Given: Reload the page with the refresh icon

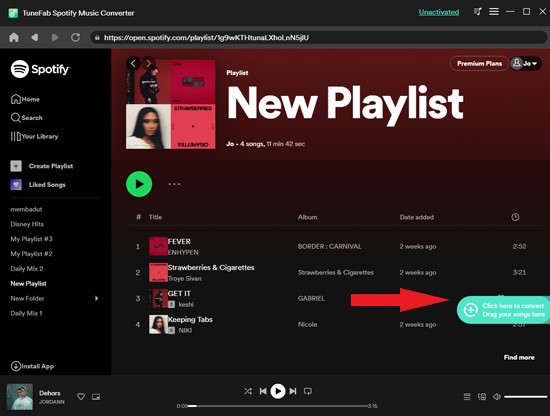Looking at the screenshot, I should [x=75, y=37].
